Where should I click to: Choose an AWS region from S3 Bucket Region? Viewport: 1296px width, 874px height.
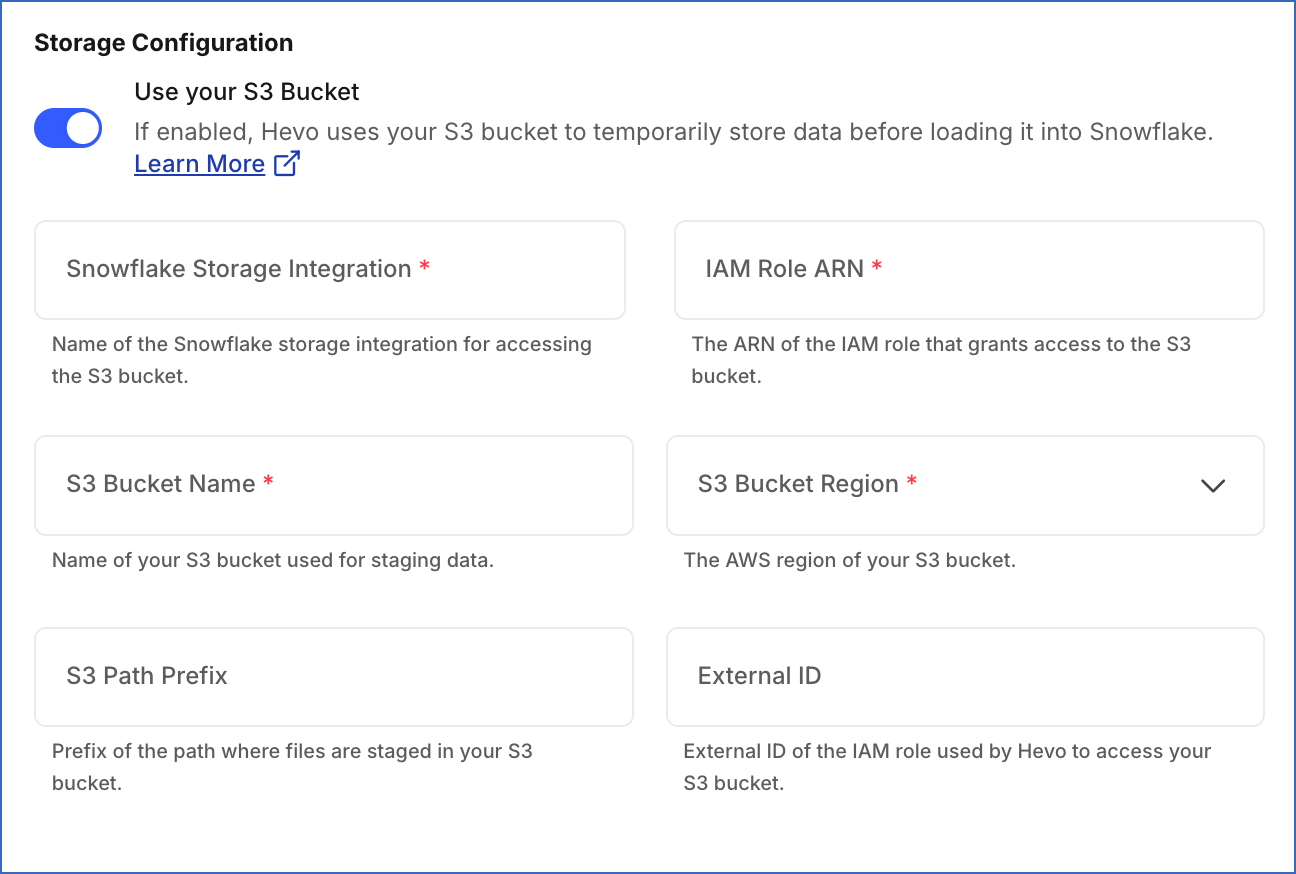[965, 485]
